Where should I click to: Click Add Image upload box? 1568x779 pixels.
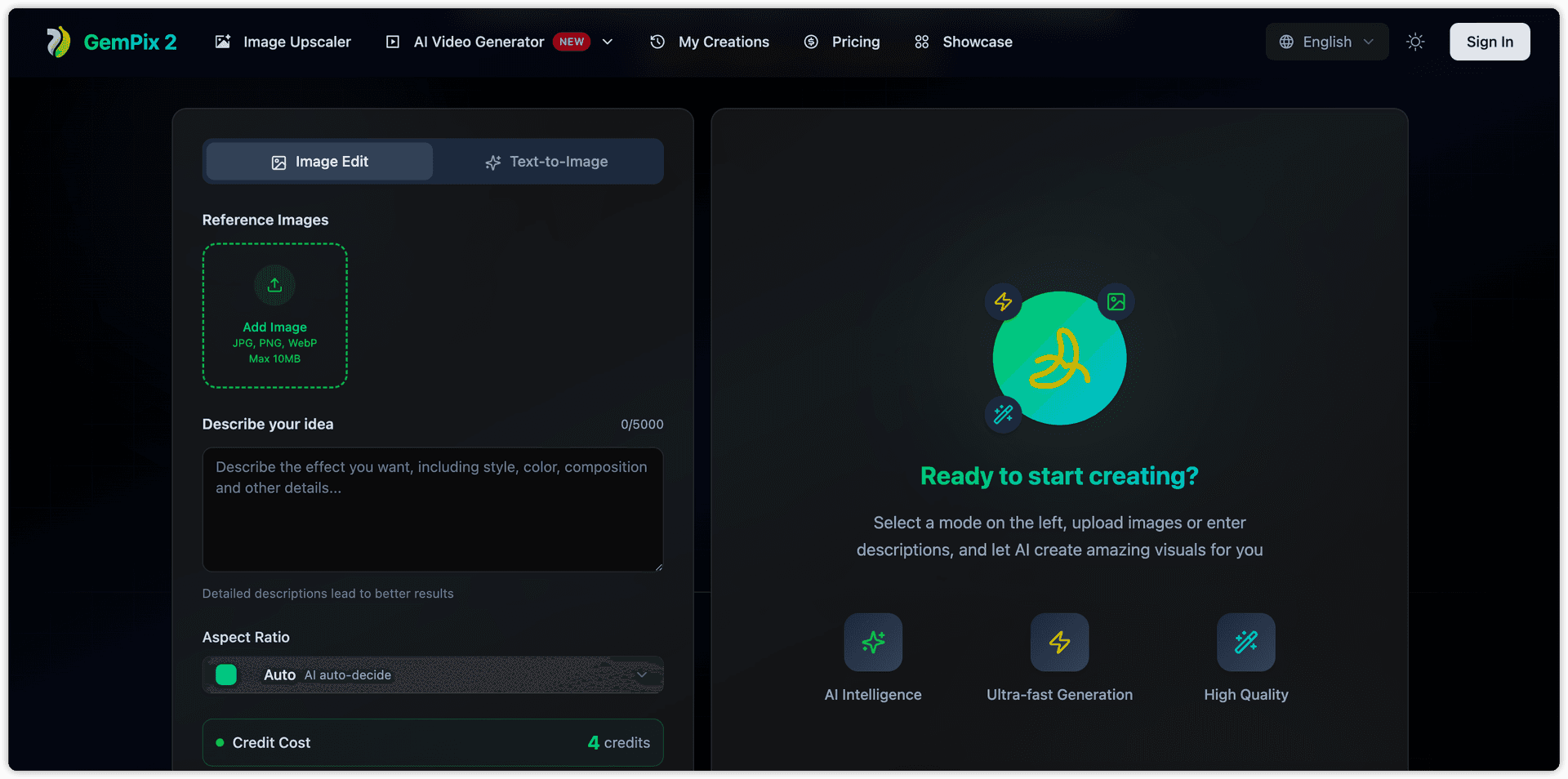pos(274,315)
